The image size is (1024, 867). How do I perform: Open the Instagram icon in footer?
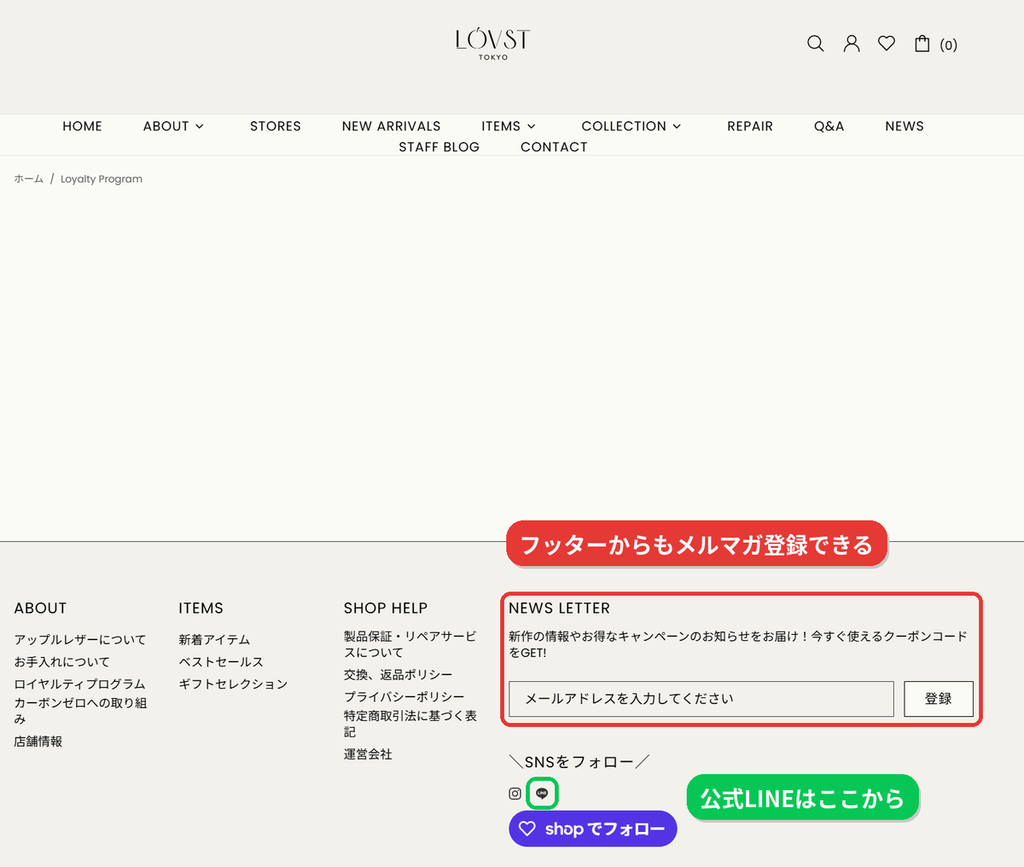pos(515,793)
